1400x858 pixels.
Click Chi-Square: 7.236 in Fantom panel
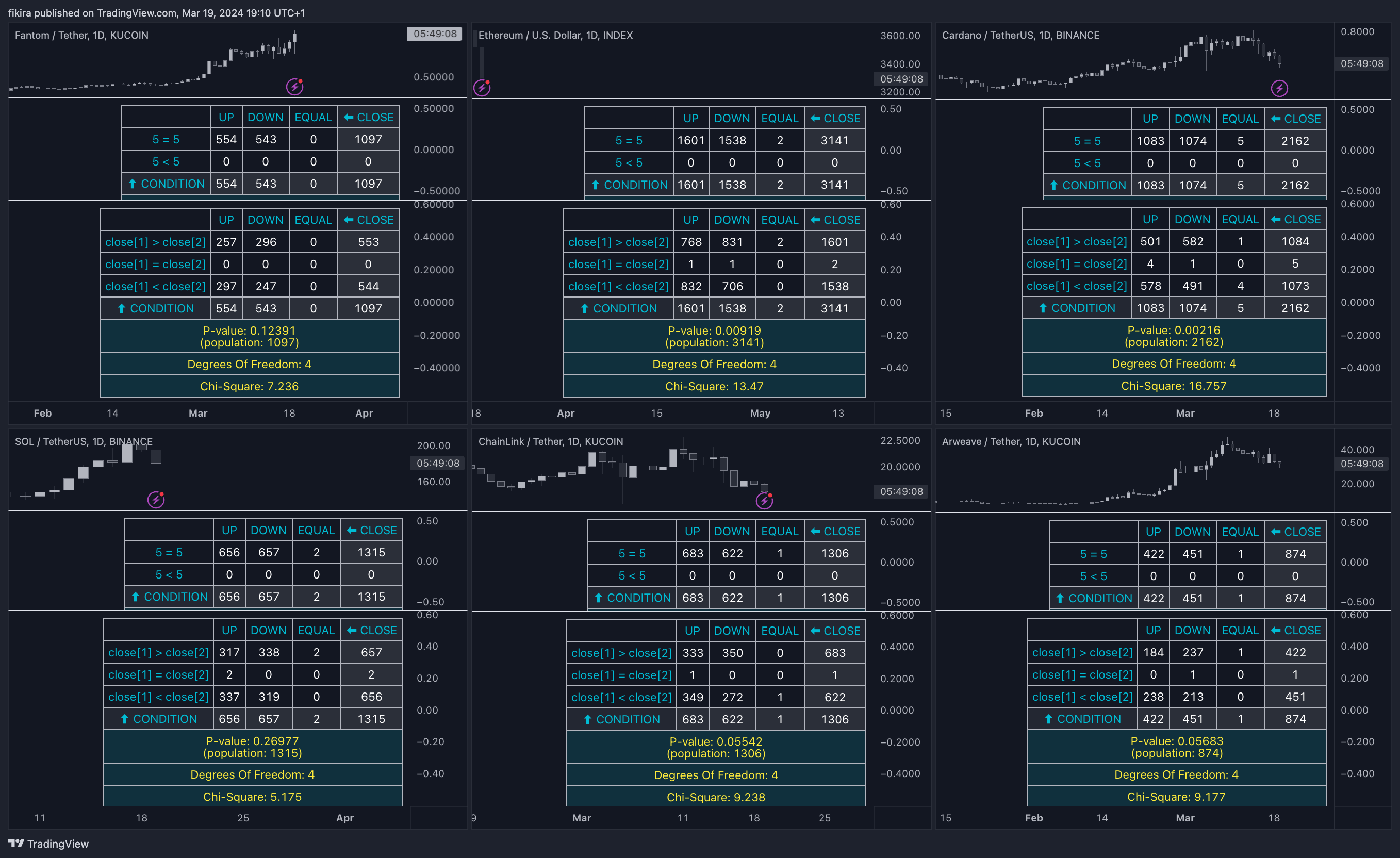250,386
